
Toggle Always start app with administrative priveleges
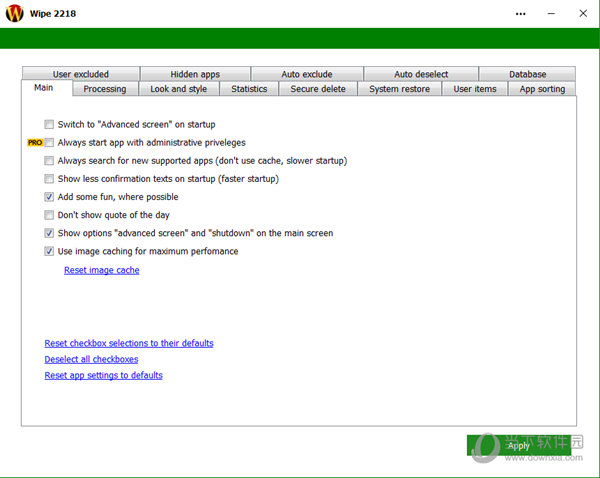49,142
